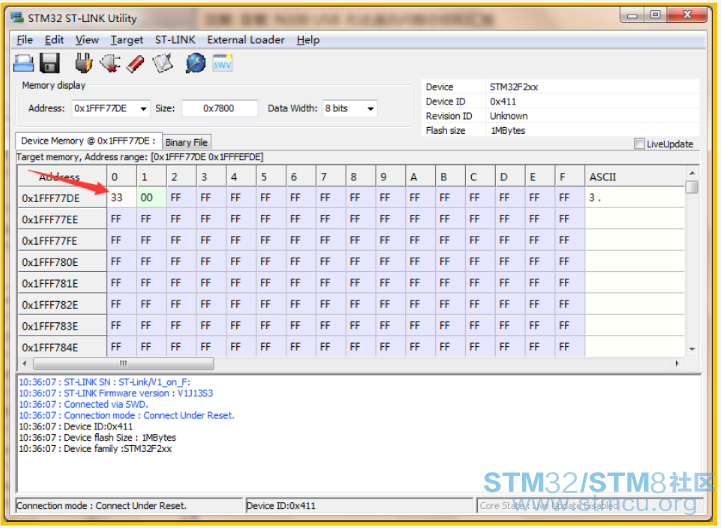Click column header F in memory table
Viewport: 721px width, 528px height.
pos(570,177)
